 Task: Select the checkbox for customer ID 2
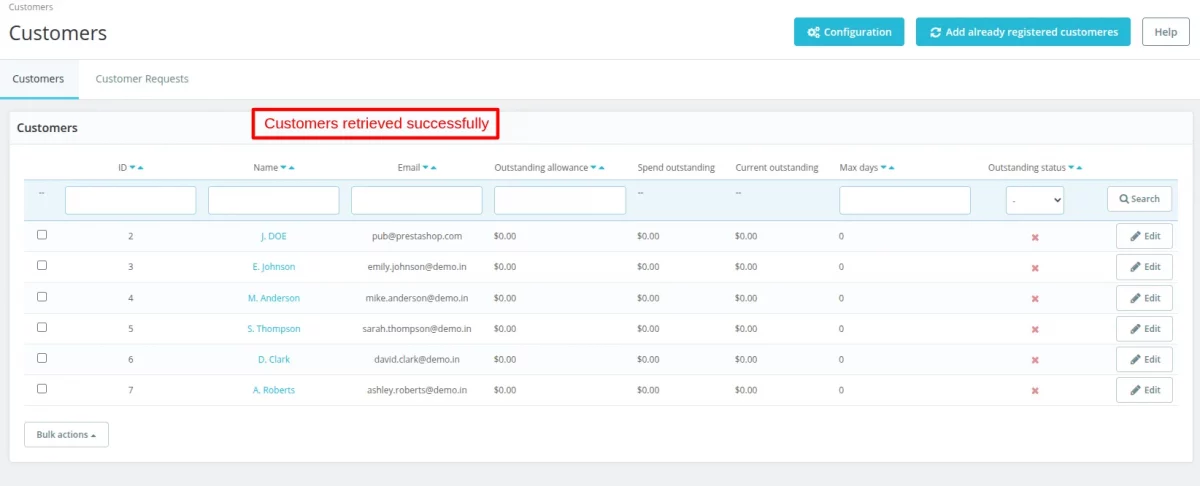point(42,235)
